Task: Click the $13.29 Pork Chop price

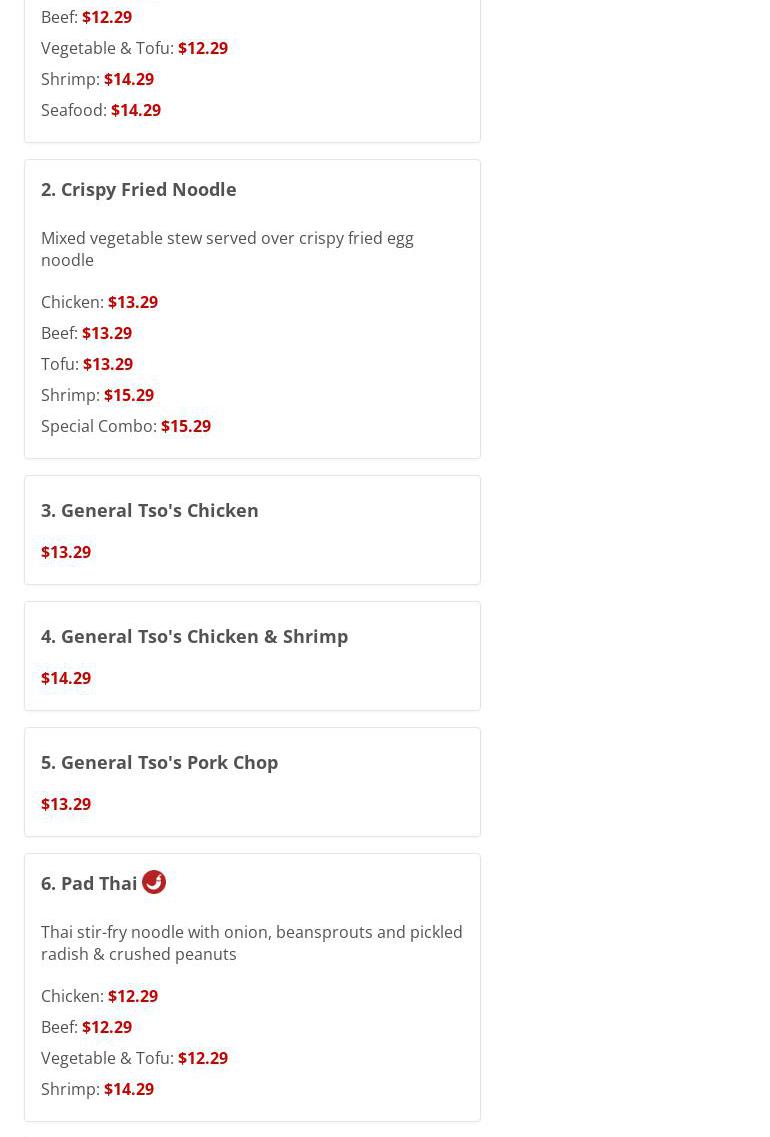Action: coord(66,804)
